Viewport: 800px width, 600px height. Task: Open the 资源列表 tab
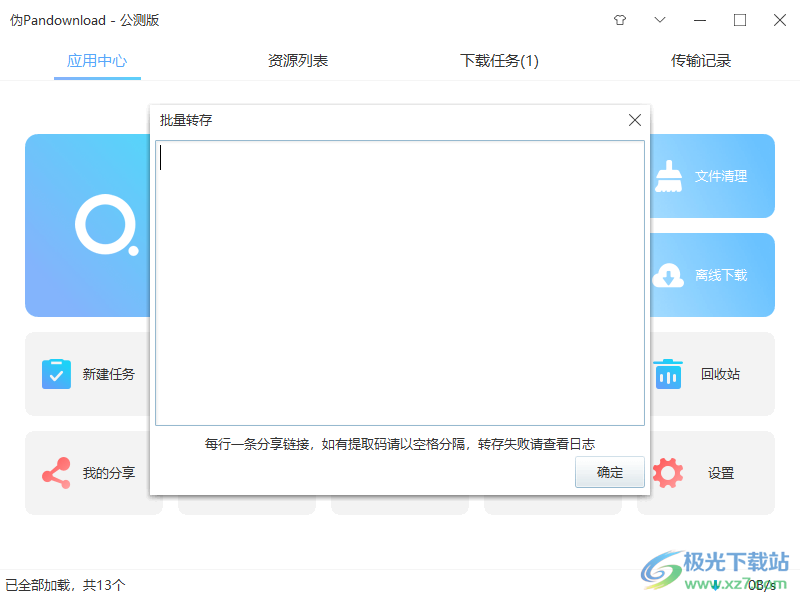[298, 61]
